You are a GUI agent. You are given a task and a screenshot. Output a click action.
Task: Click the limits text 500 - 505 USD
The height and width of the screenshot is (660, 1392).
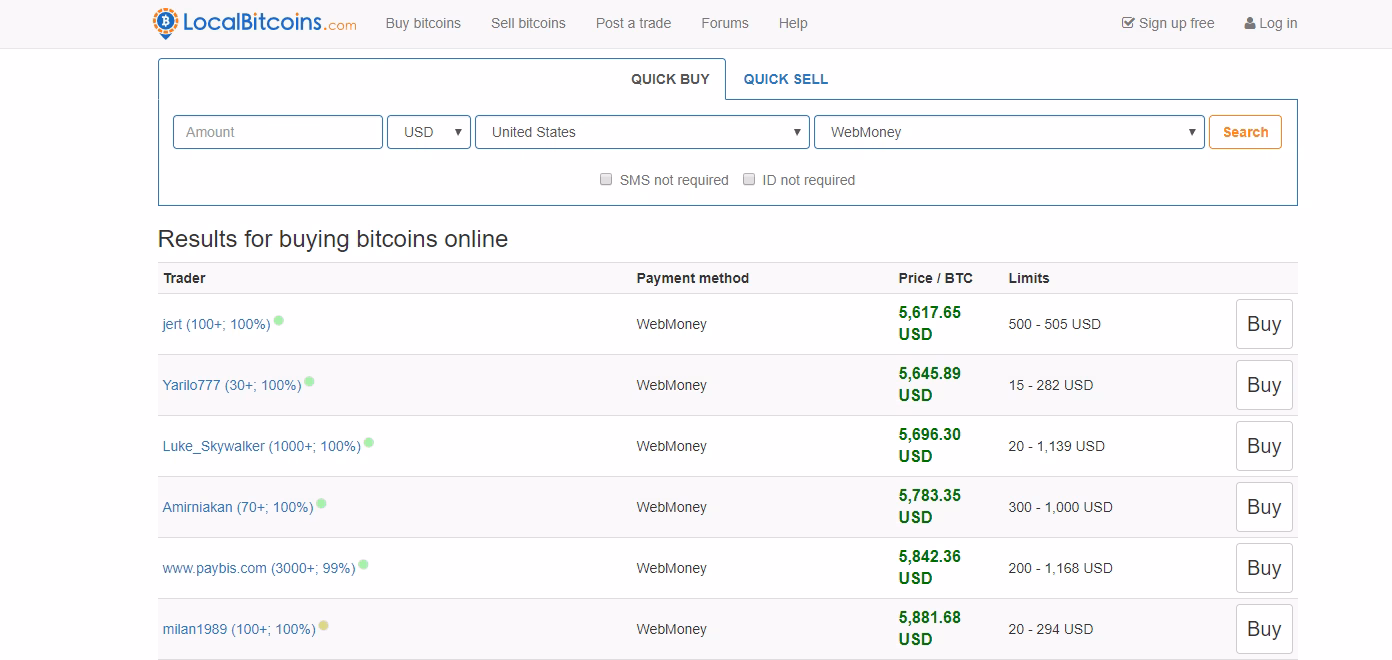pyautogui.click(x=1055, y=324)
